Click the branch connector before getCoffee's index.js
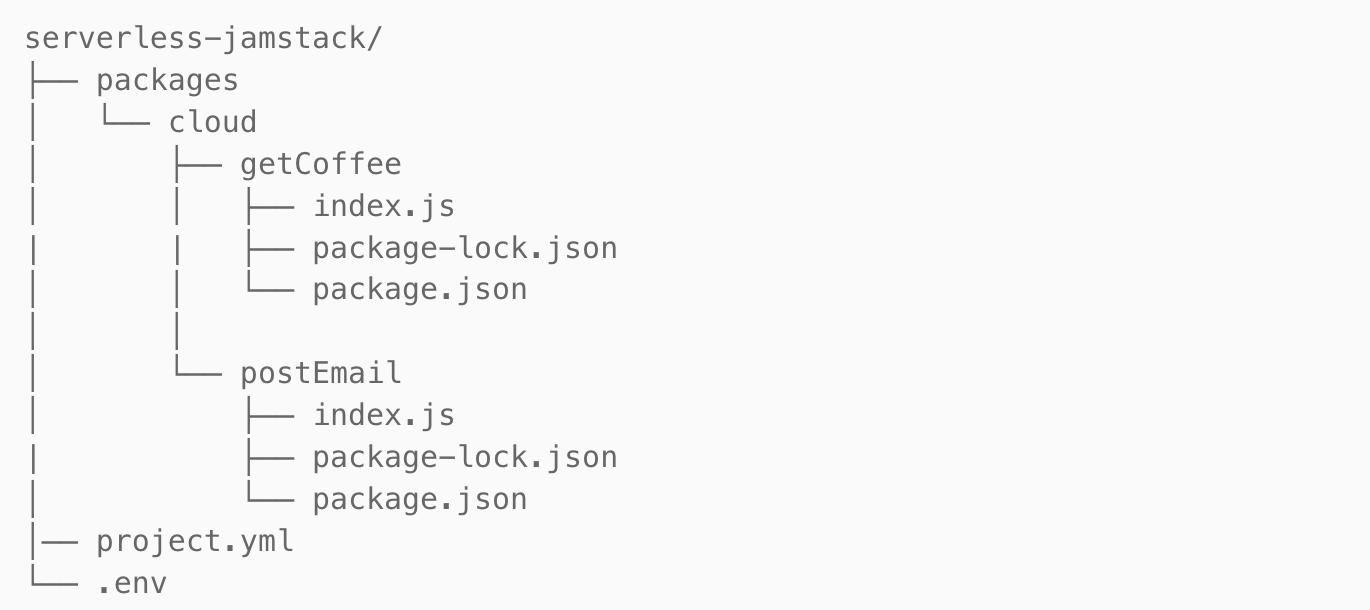The width and height of the screenshot is (1370, 610). pos(268,206)
